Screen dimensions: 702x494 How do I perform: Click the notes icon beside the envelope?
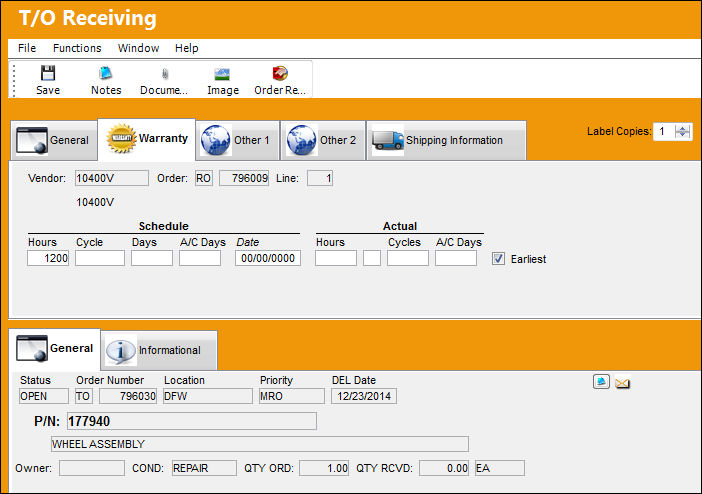coord(601,382)
